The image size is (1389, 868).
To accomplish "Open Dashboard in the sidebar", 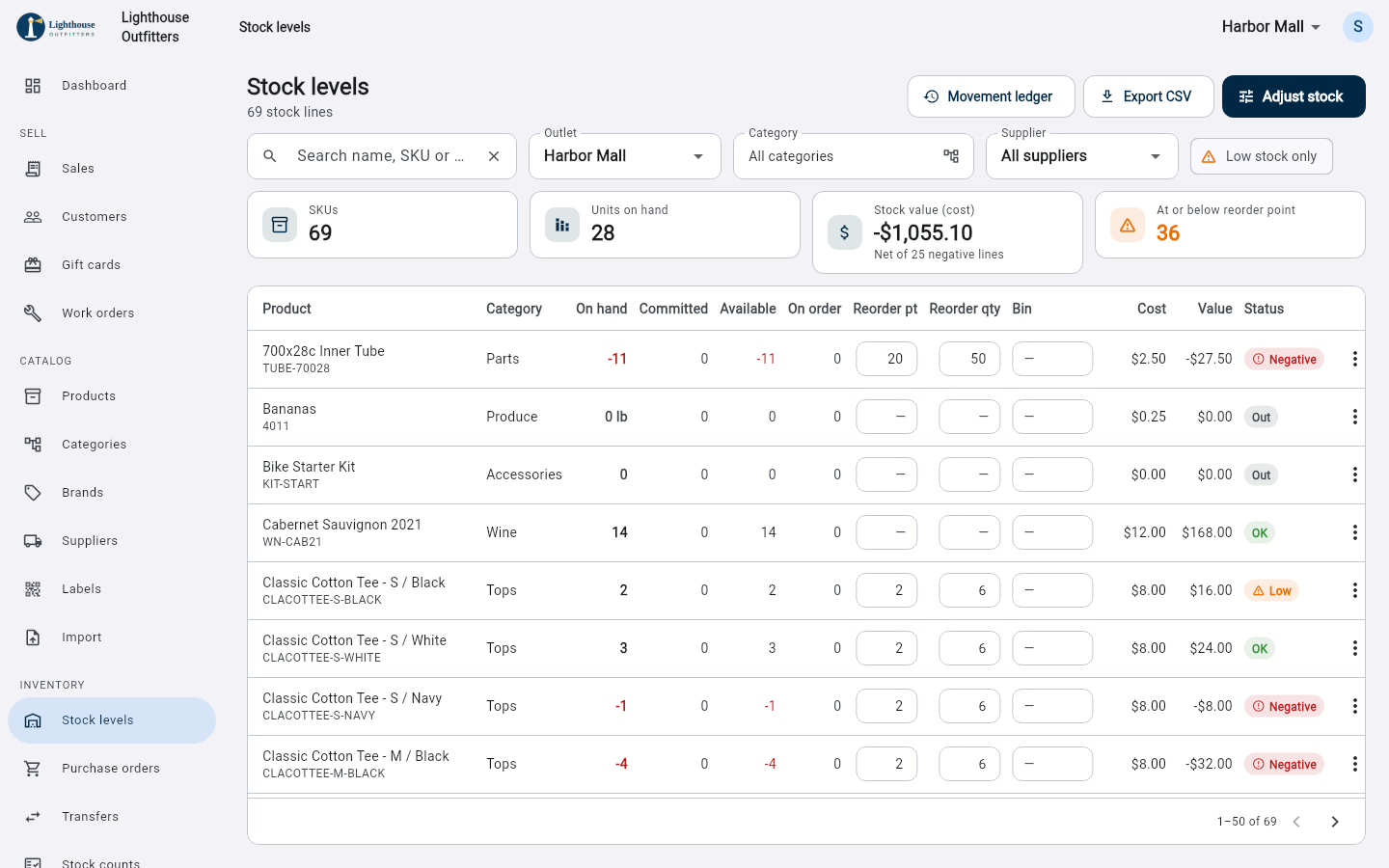I will point(112,86).
